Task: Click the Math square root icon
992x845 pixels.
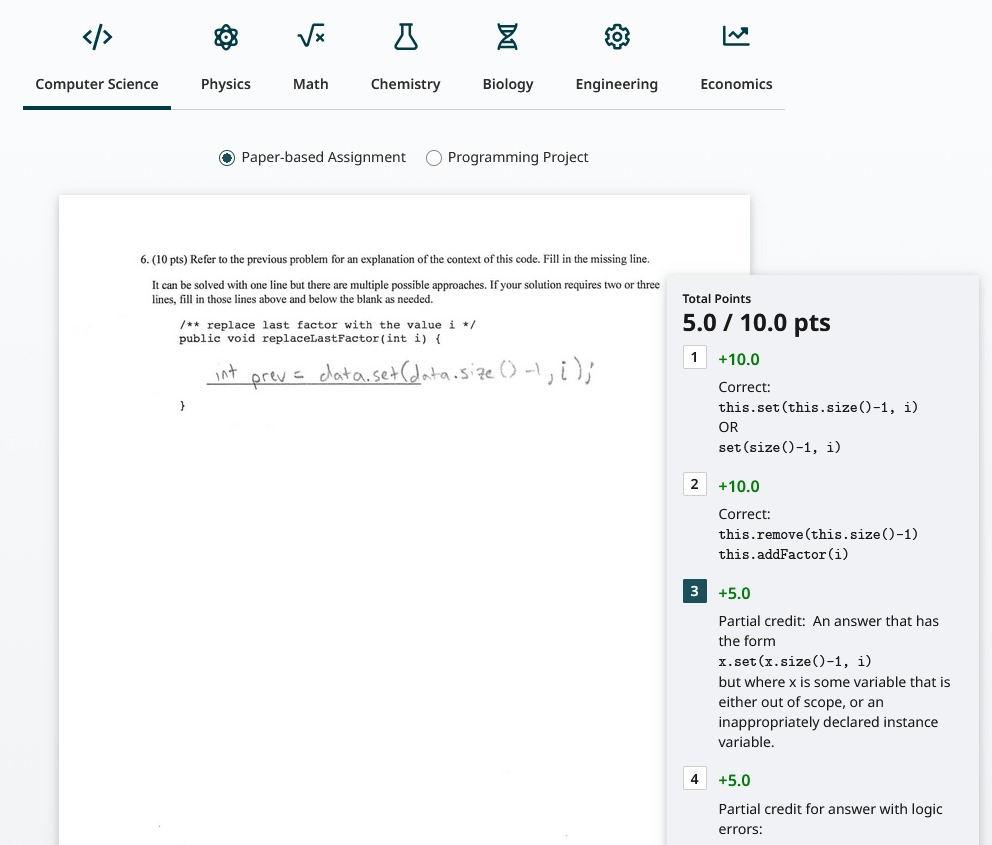Action: (x=310, y=38)
